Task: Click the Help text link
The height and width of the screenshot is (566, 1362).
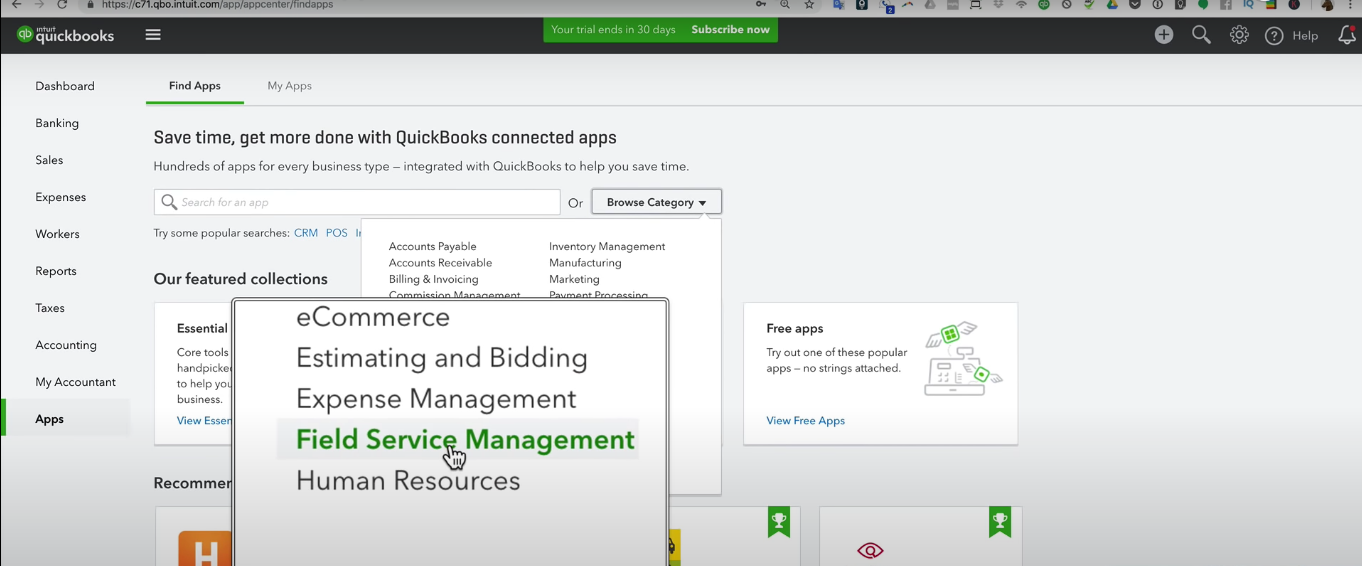Action: 1305,36
